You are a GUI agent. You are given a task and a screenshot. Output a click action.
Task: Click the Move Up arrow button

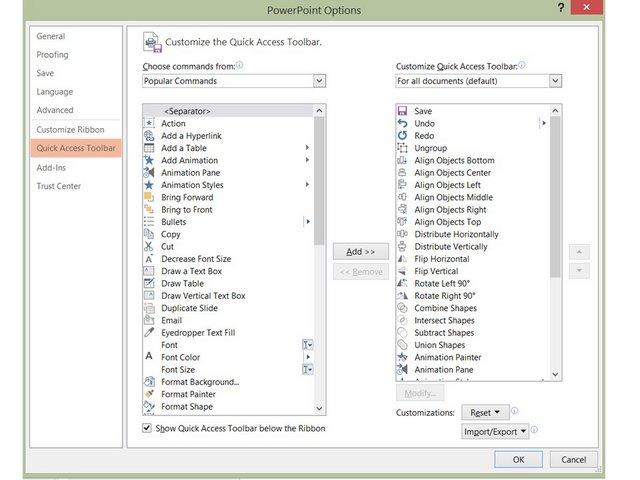(579, 252)
